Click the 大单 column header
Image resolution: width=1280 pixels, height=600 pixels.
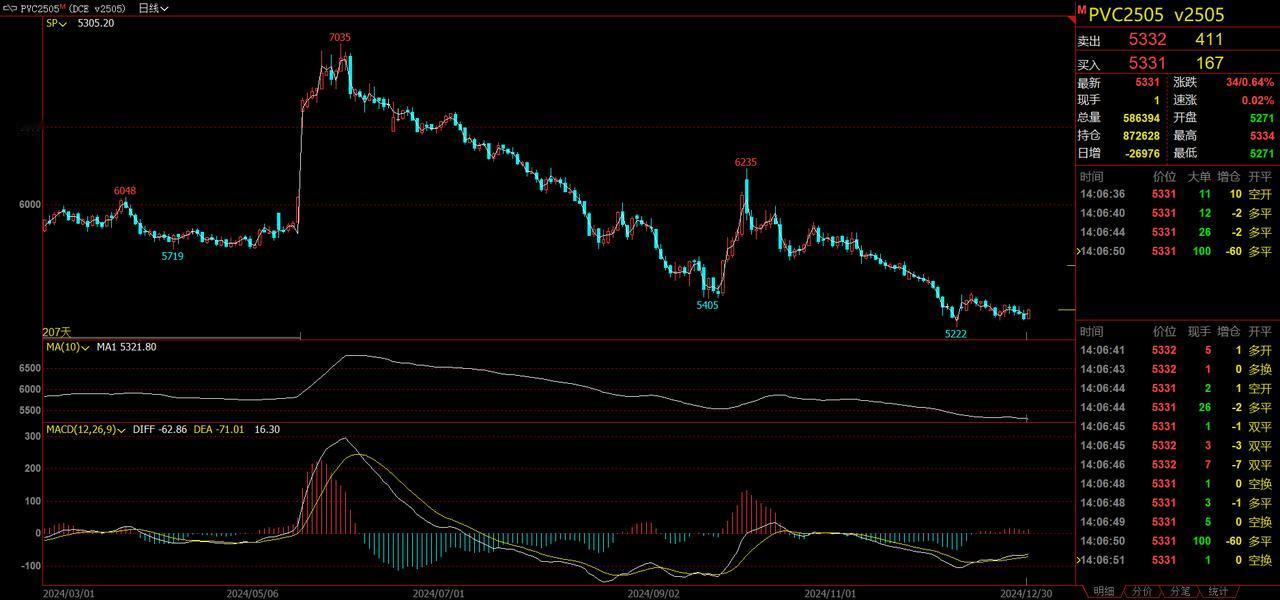coord(1198,176)
